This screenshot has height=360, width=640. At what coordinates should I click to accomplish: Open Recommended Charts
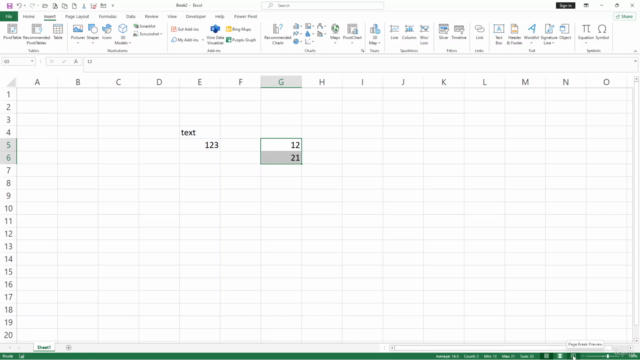point(278,34)
